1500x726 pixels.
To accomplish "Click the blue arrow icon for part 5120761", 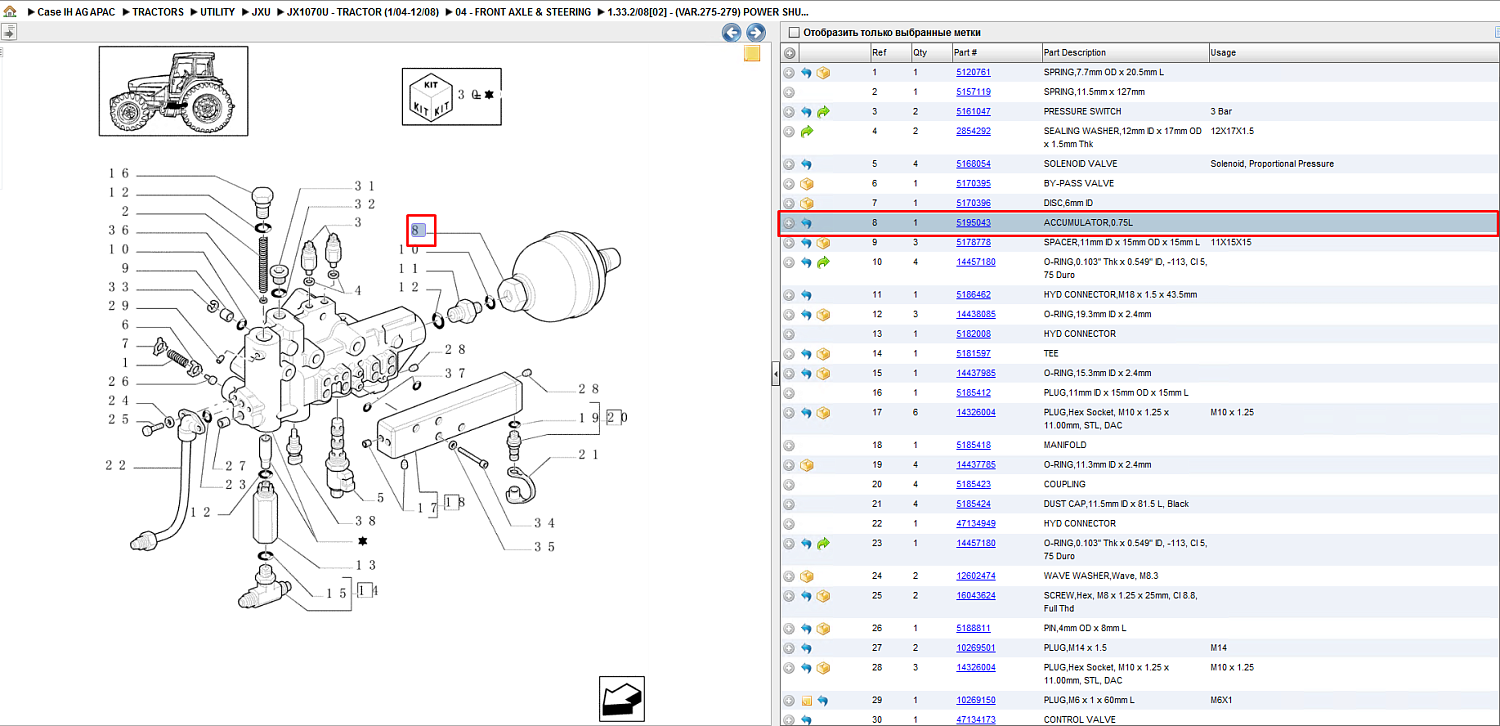I will coord(806,73).
